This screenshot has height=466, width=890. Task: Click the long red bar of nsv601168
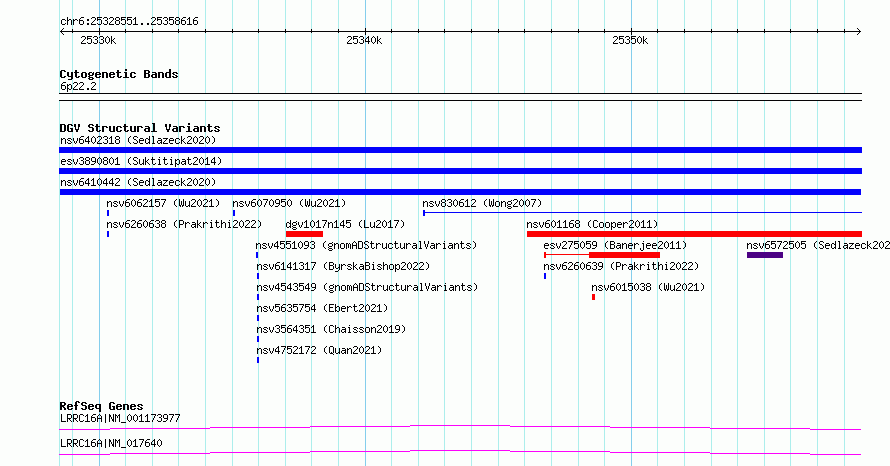tap(694, 234)
